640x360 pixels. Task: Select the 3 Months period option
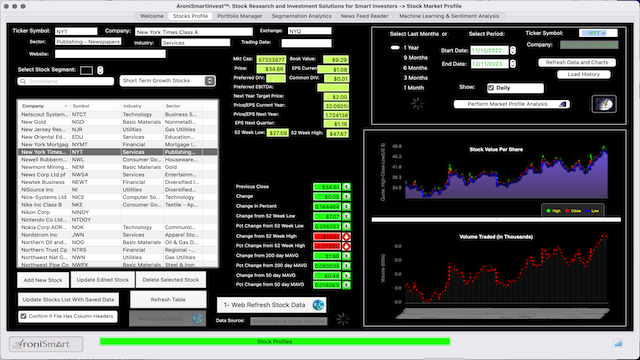click(x=415, y=78)
